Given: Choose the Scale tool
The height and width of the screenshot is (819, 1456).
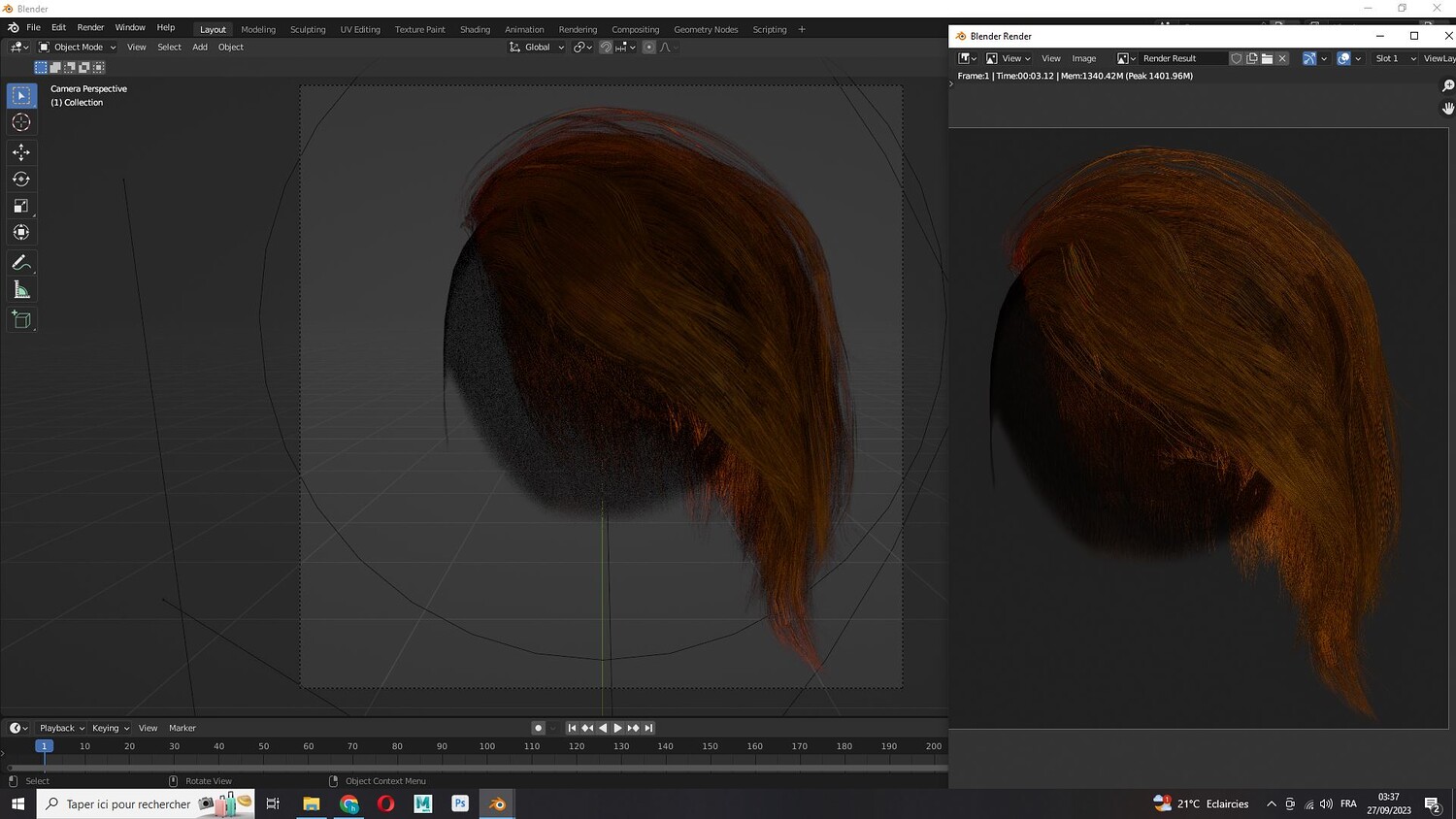Looking at the screenshot, I should point(21,206).
